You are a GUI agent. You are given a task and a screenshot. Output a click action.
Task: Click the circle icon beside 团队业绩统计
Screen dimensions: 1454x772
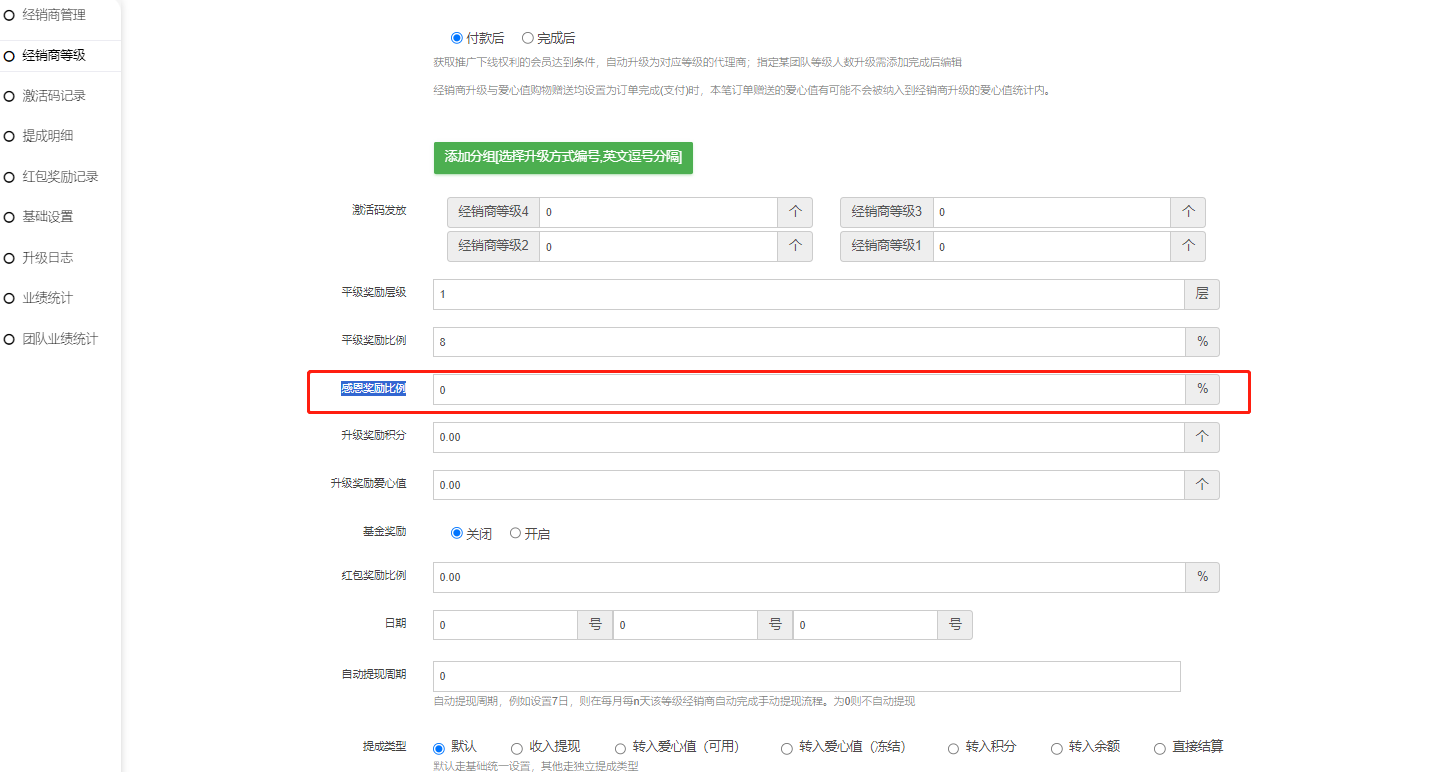click(9, 339)
